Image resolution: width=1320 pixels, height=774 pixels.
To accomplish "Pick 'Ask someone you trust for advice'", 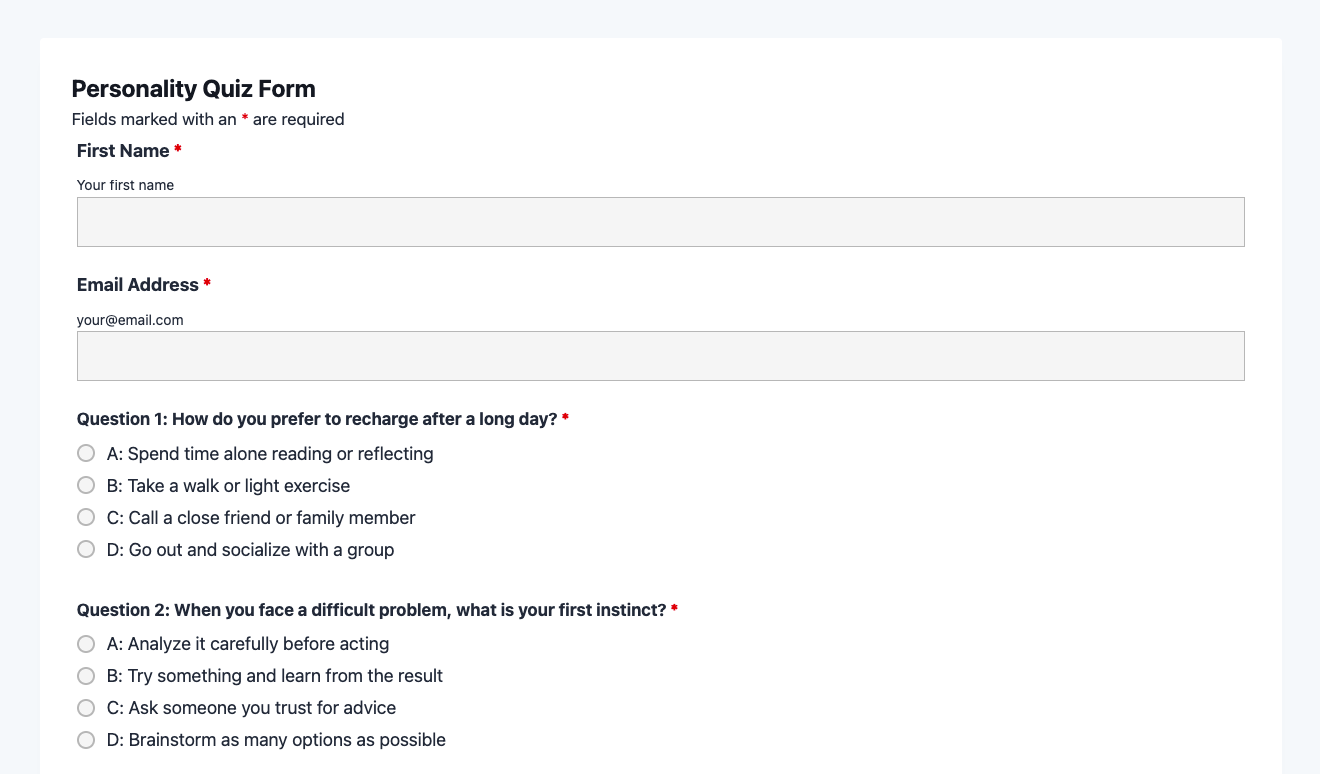I will 86,708.
